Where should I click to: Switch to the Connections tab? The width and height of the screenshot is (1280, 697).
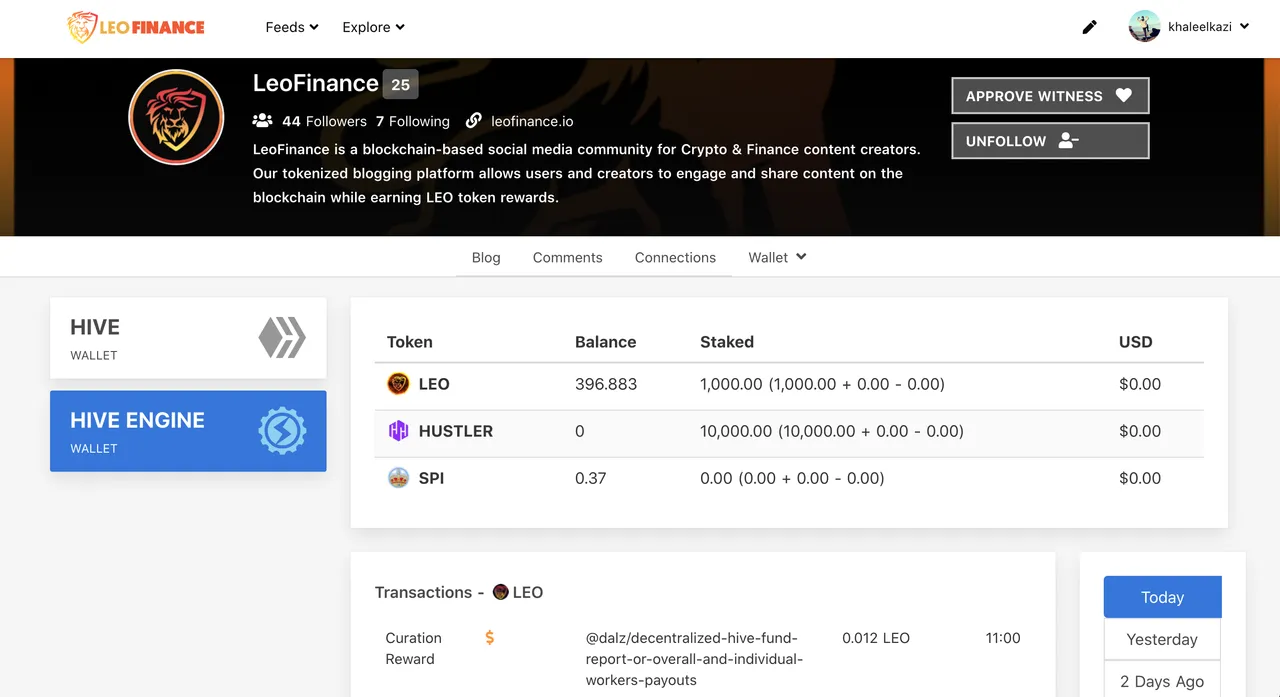675,257
